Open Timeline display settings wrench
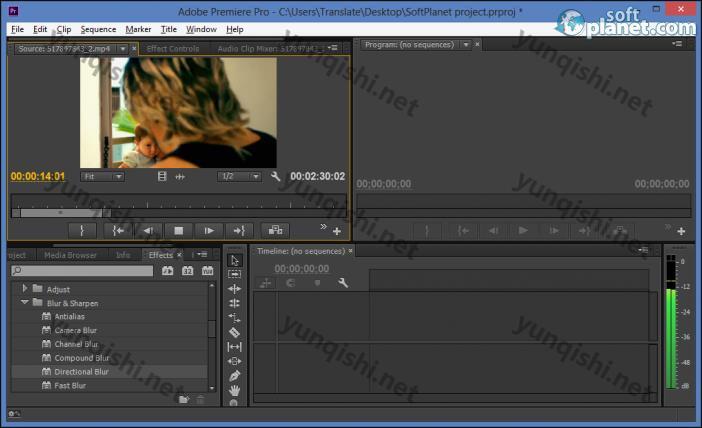 click(343, 283)
